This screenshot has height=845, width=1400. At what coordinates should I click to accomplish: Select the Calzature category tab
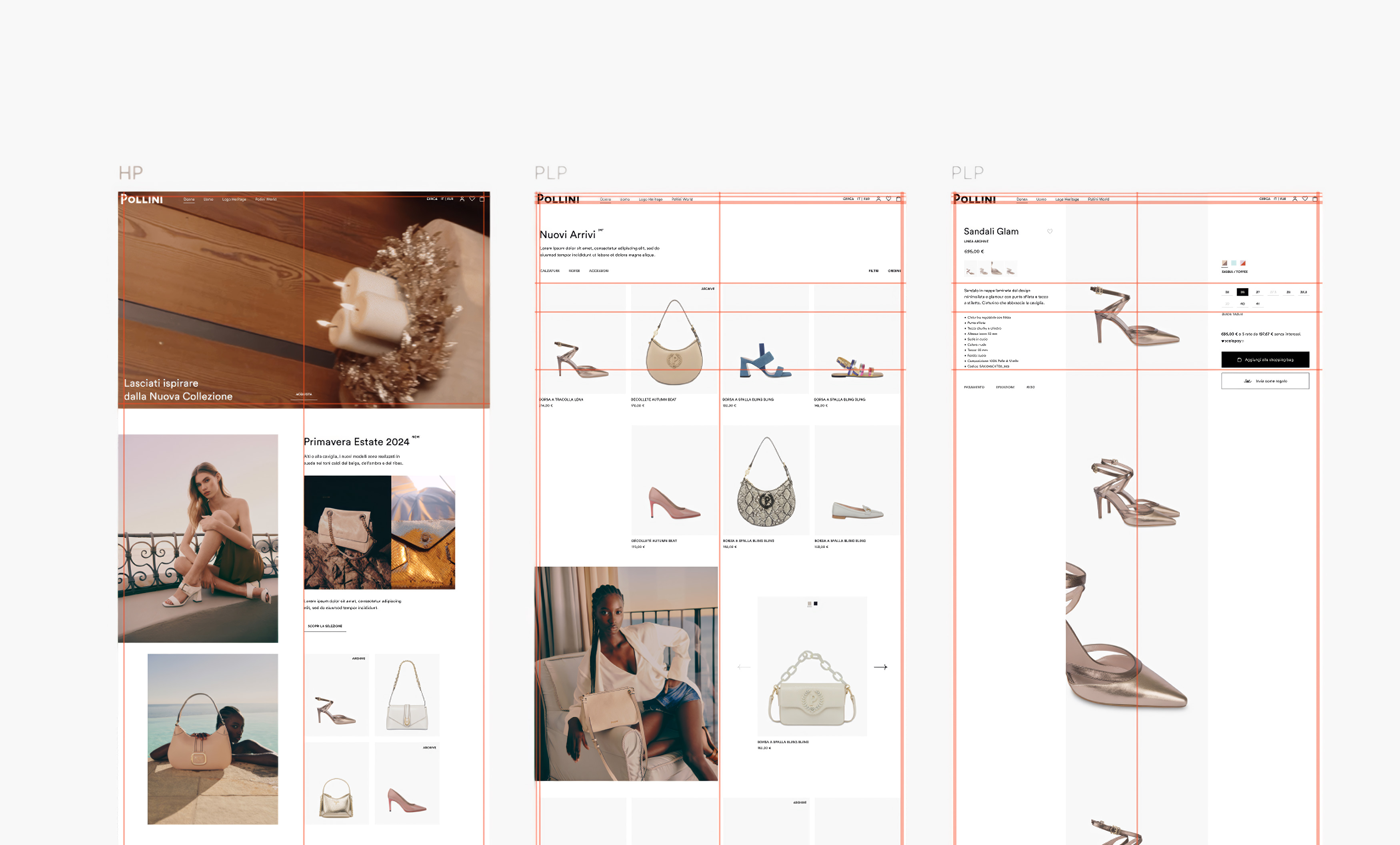550,271
